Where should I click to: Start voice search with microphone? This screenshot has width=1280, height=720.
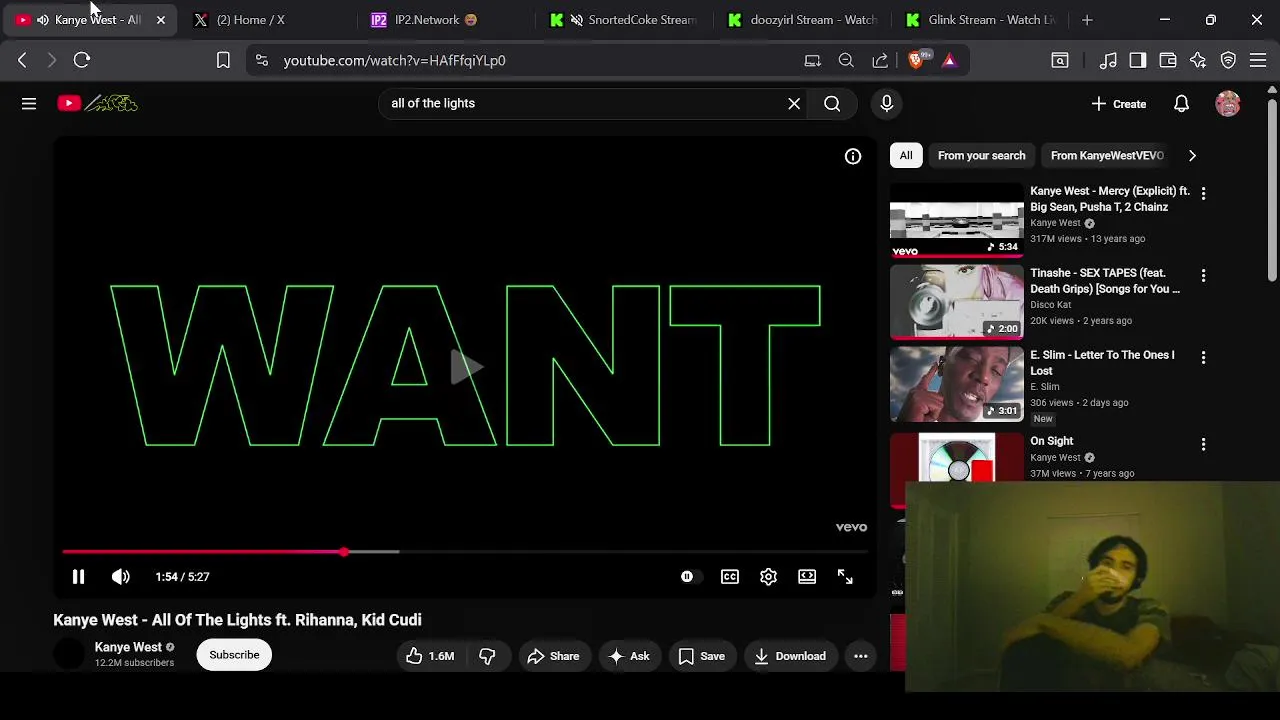(886, 103)
